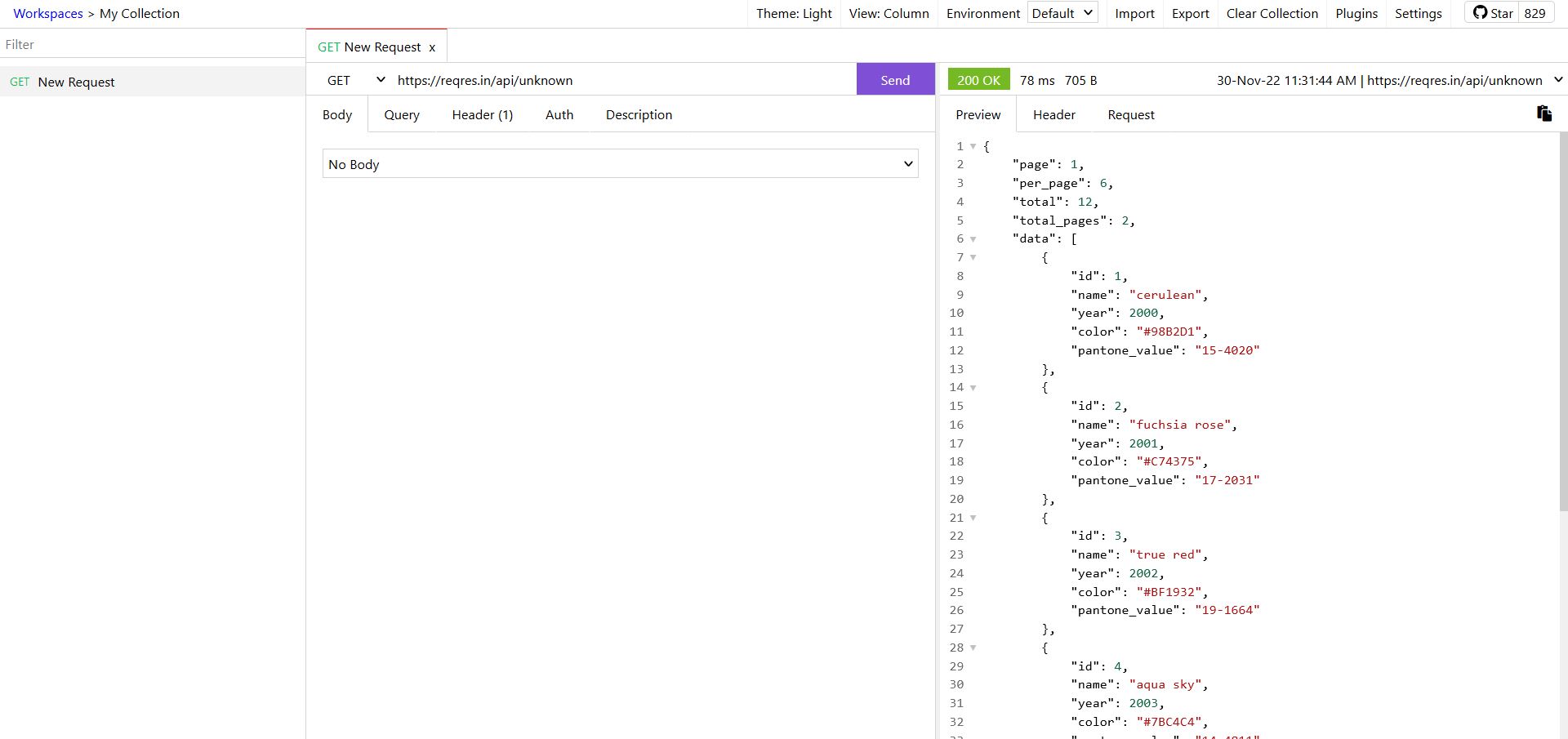Click the response panel vertical scrollbar
The width and height of the screenshot is (1568, 739).
tap(1563, 321)
